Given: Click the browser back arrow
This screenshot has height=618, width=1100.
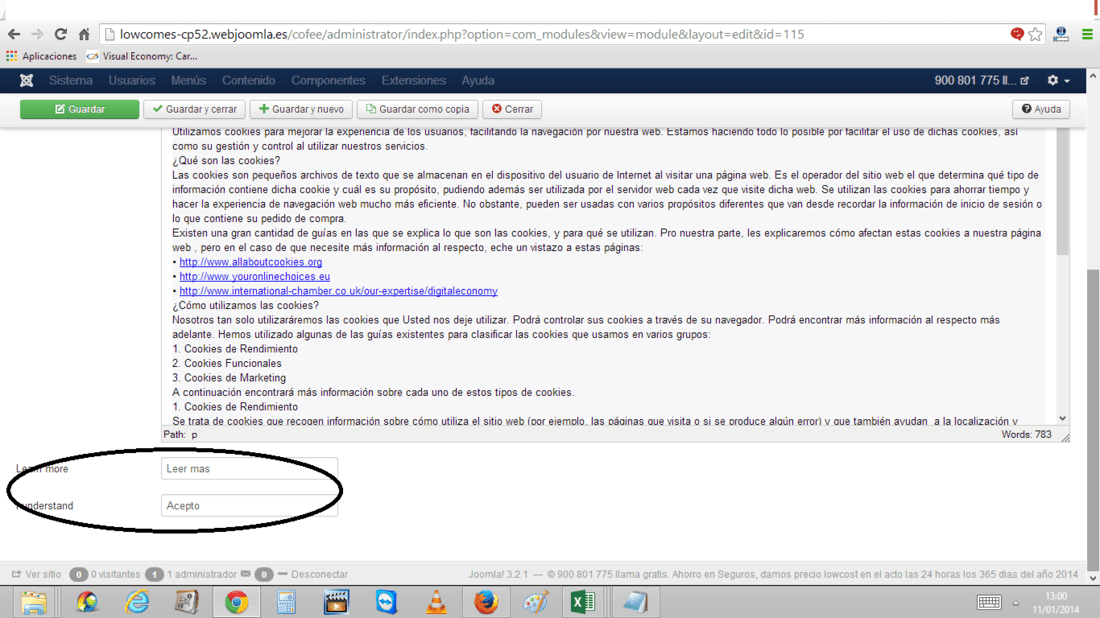Looking at the screenshot, I should 14,34.
